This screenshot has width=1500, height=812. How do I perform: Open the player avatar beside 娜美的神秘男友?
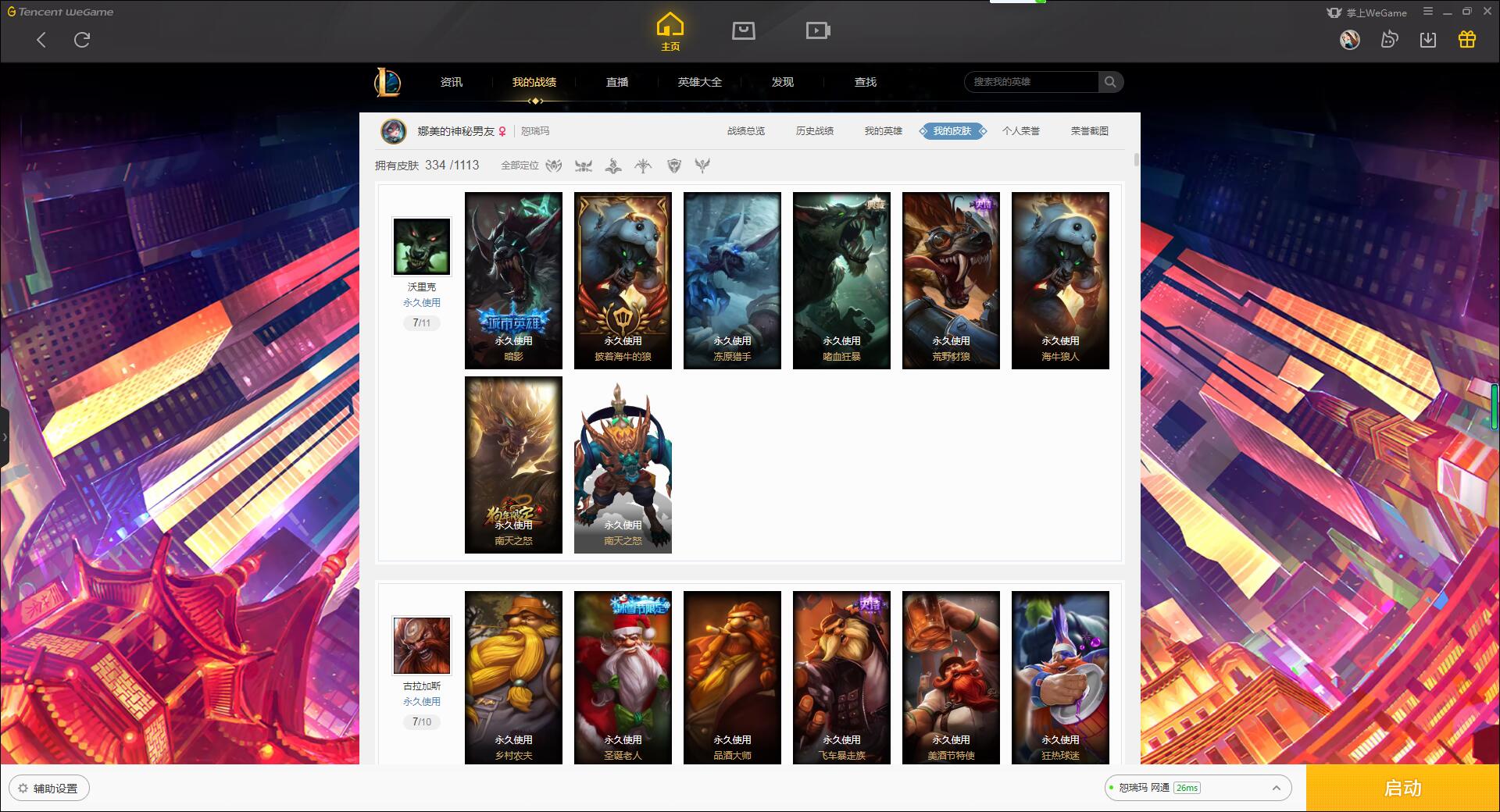pyautogui.click(x=394, y=131)
